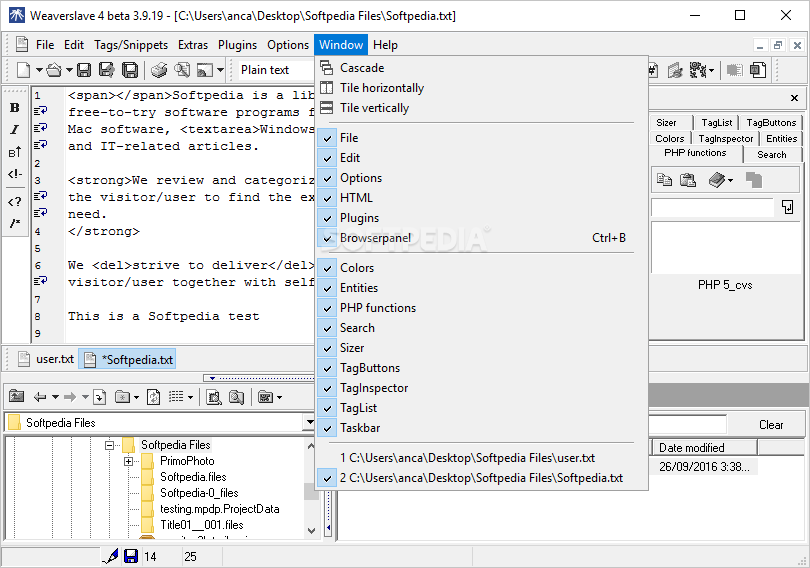The height and width of the screenshot is (568, 810).
Task: Switch to the TagList panel tab
Action: (716, 122)
